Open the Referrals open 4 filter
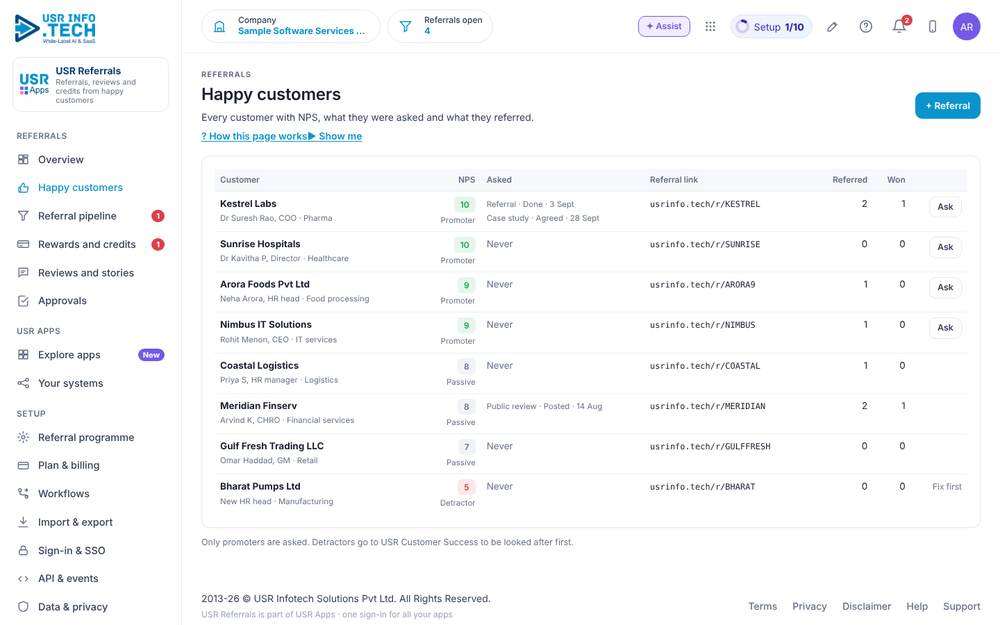This screenshot has width=1000, height=625. tap(440, 26)
